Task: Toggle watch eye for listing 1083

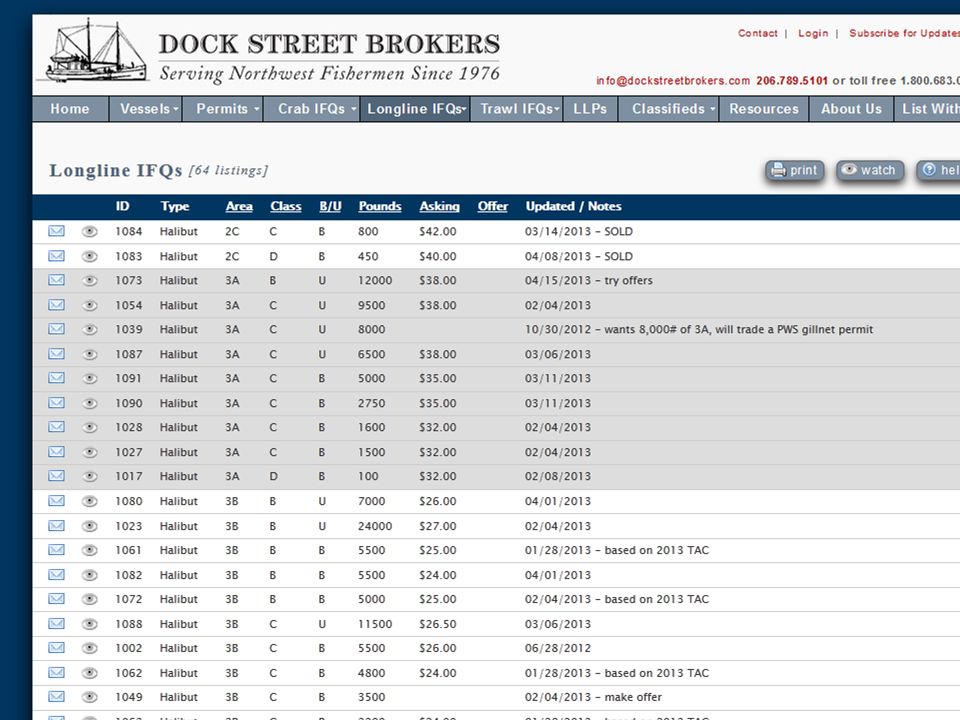Action: pos(89,256)
